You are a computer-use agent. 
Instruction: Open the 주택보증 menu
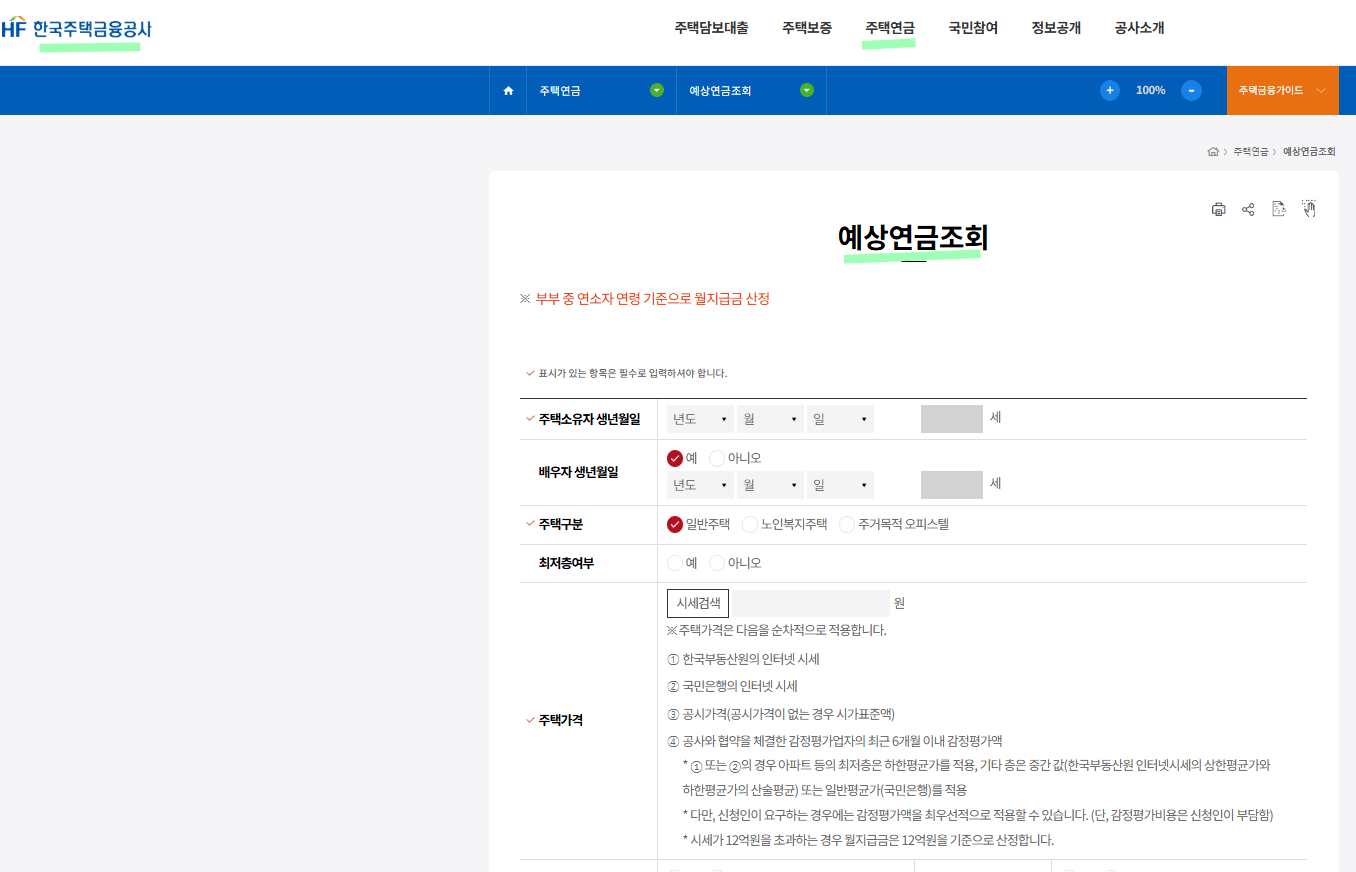809,28
